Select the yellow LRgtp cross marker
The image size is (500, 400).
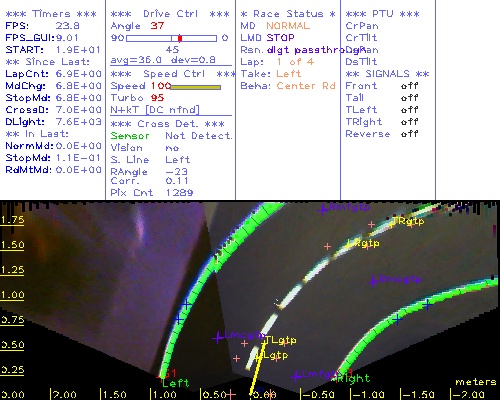(x=349, y=243)
